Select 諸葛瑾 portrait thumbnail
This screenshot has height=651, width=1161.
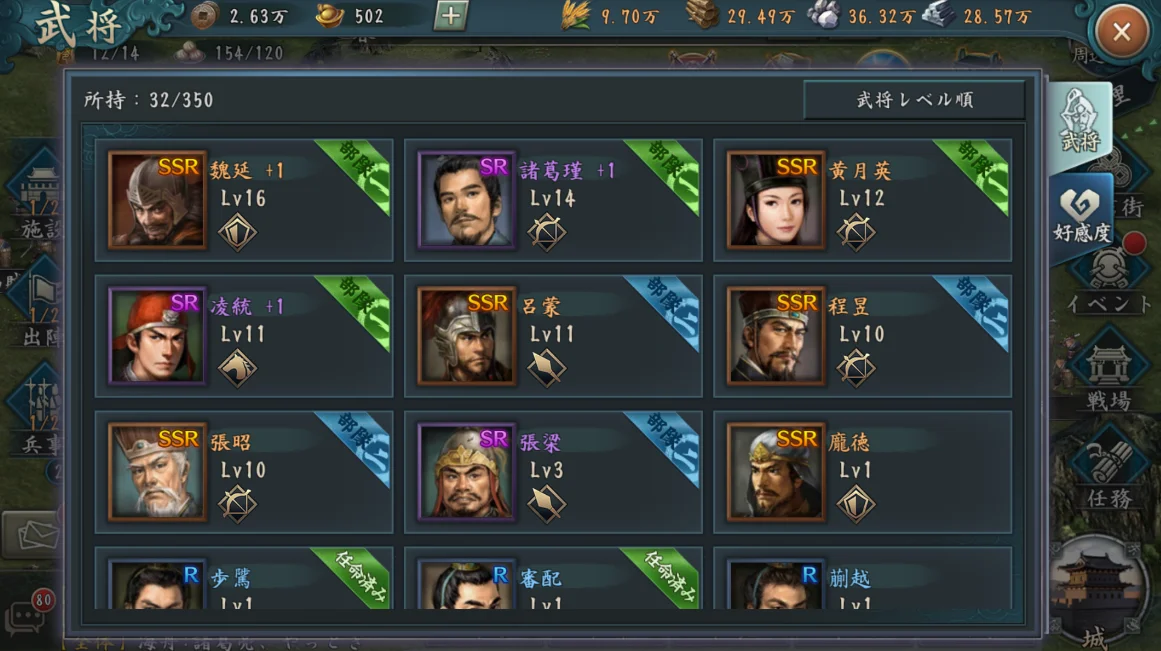466,200
